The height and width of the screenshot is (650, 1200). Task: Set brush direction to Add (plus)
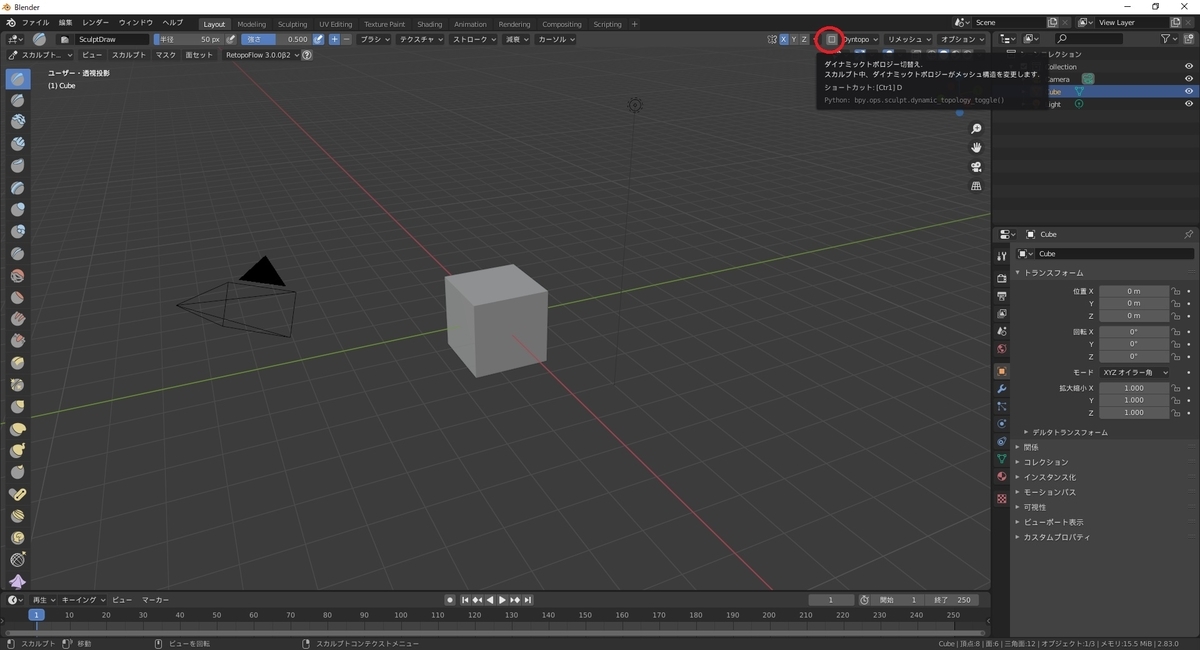tap(335, 39)
